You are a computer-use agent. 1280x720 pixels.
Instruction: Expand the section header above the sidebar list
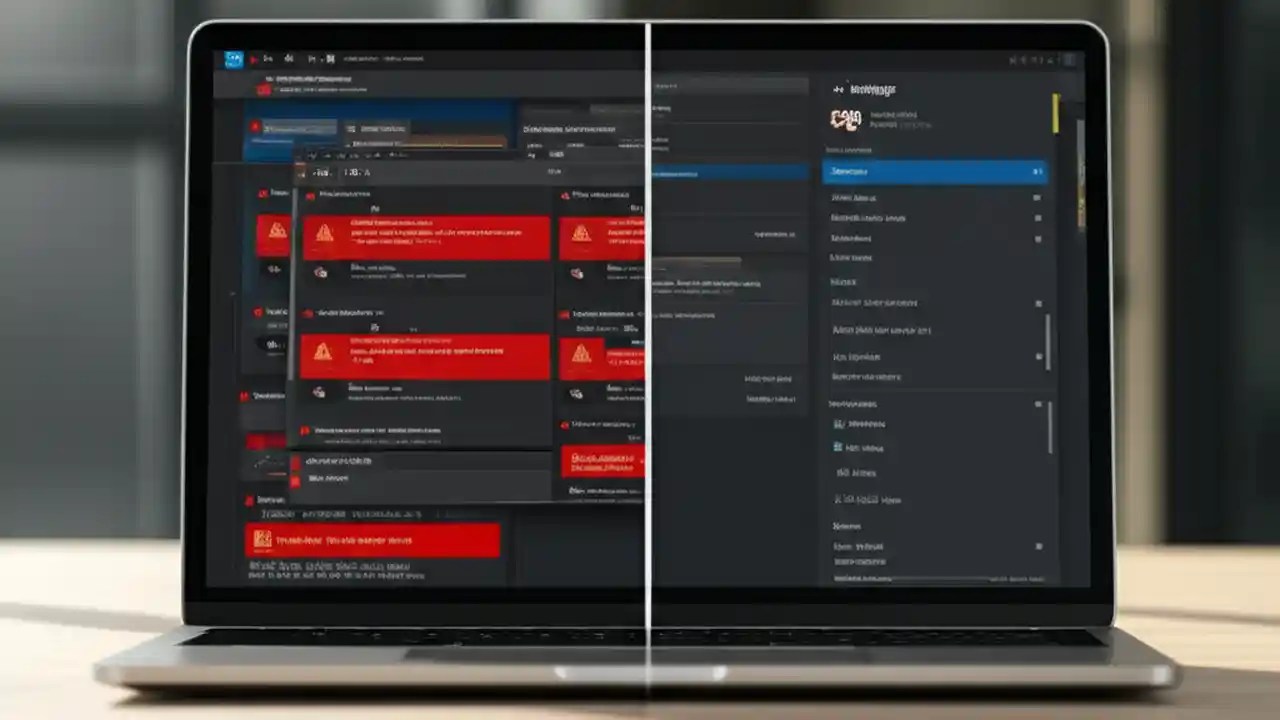click(x=848, y=150)
